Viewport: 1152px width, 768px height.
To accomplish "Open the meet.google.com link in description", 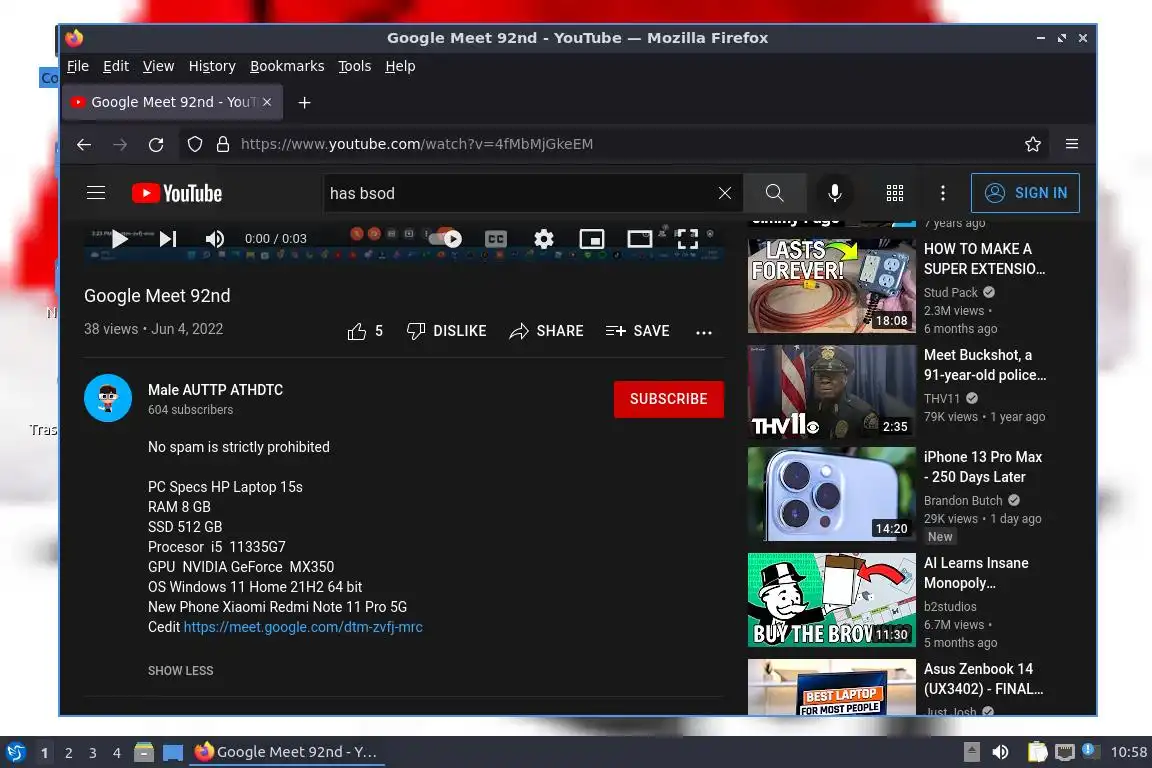I will (x=303, y=627).
